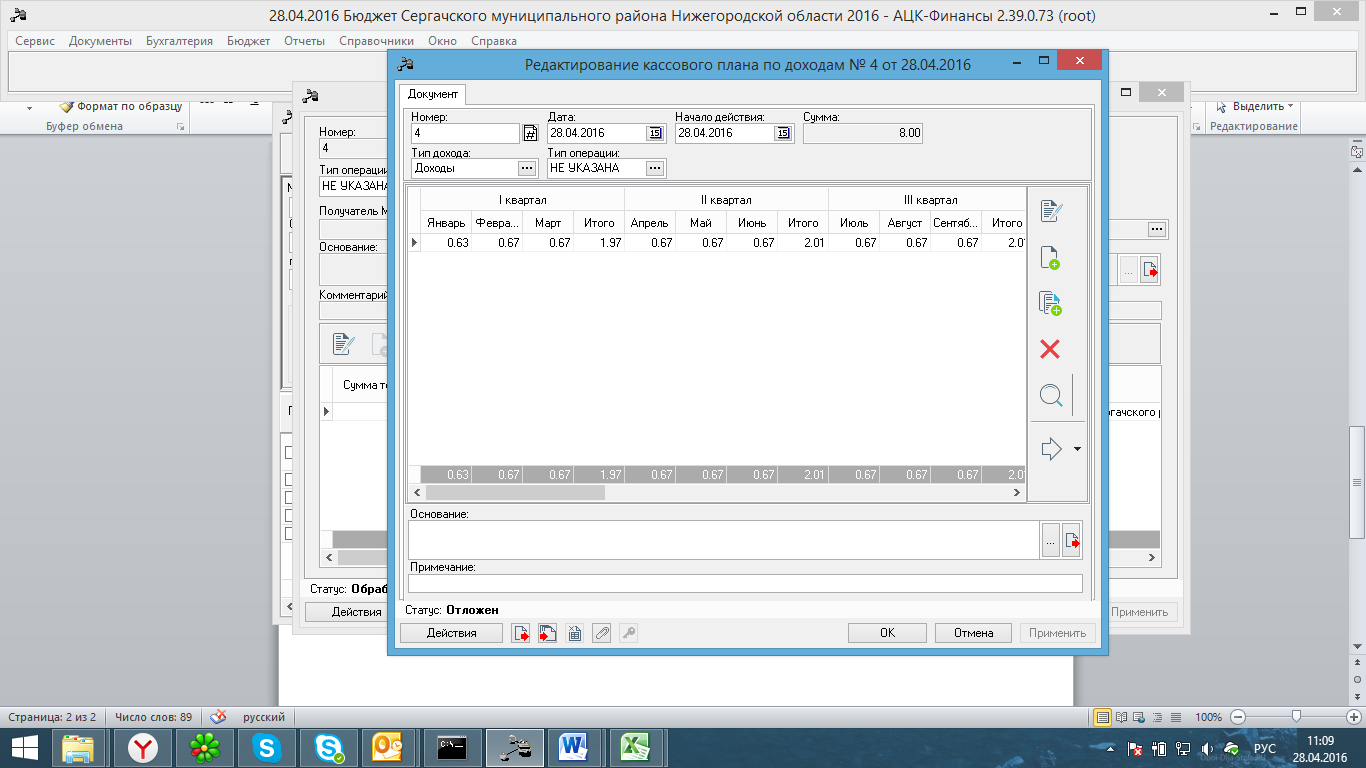Create a new row with the plus document icon
Image resolution: width=1366 pixels, height=768 pixels.
click(x=1050, y=257)
